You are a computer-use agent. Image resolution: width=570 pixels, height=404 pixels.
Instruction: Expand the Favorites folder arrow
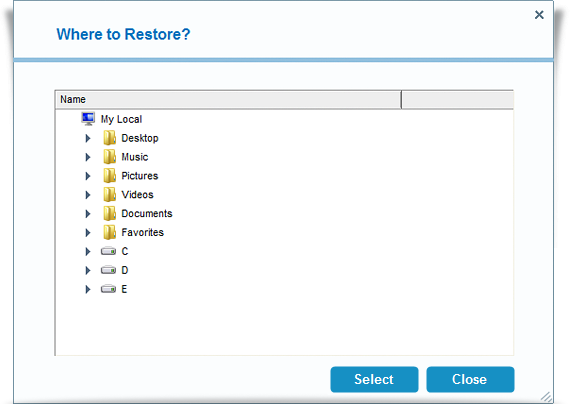(88, 233)
